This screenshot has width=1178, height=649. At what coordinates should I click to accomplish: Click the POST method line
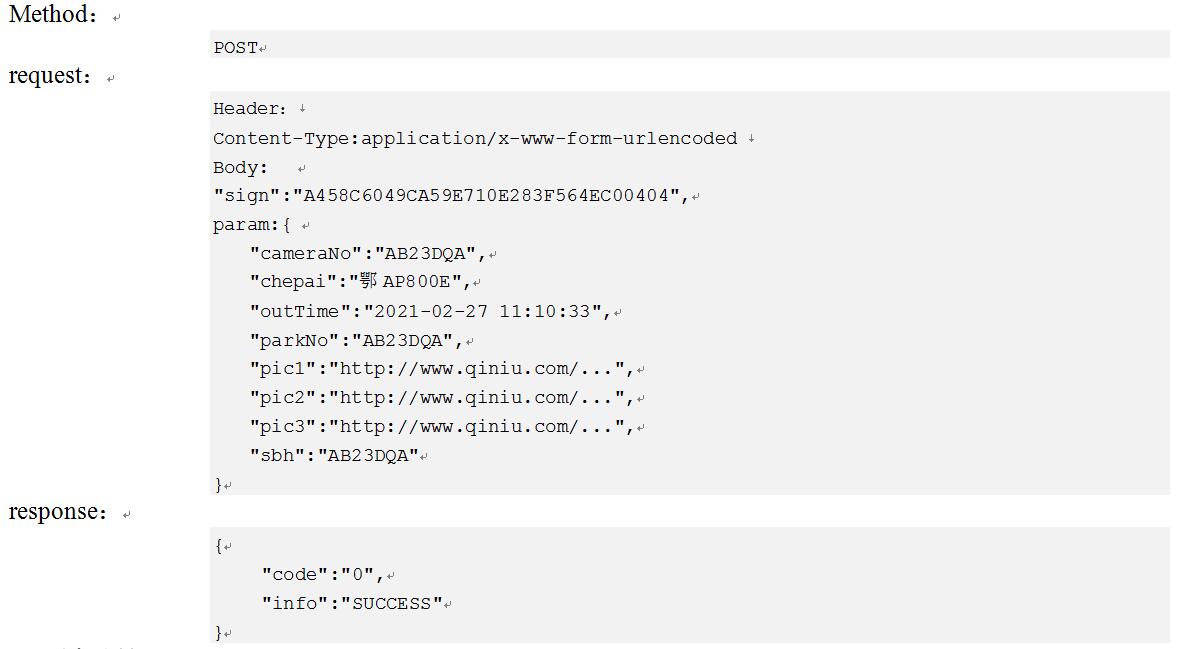tap(235, 47)
